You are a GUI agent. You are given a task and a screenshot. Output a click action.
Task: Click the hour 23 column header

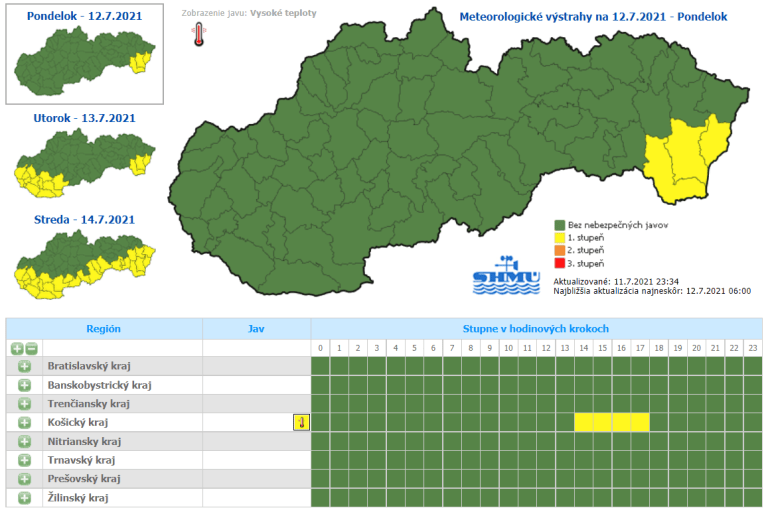click(753, 348)
